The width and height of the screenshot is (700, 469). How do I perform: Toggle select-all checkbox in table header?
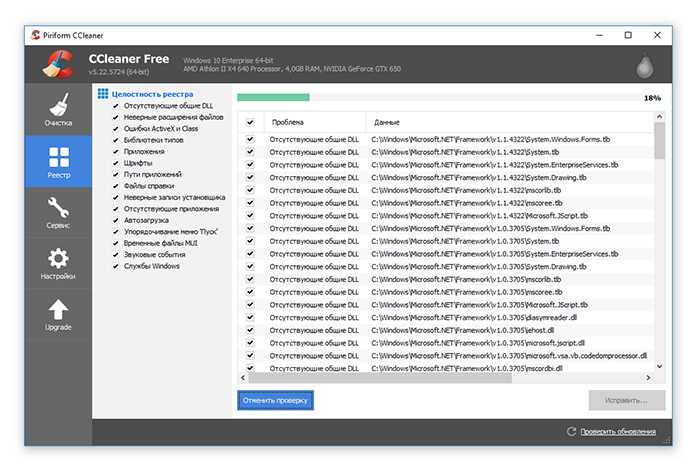(x=250, y=122)
